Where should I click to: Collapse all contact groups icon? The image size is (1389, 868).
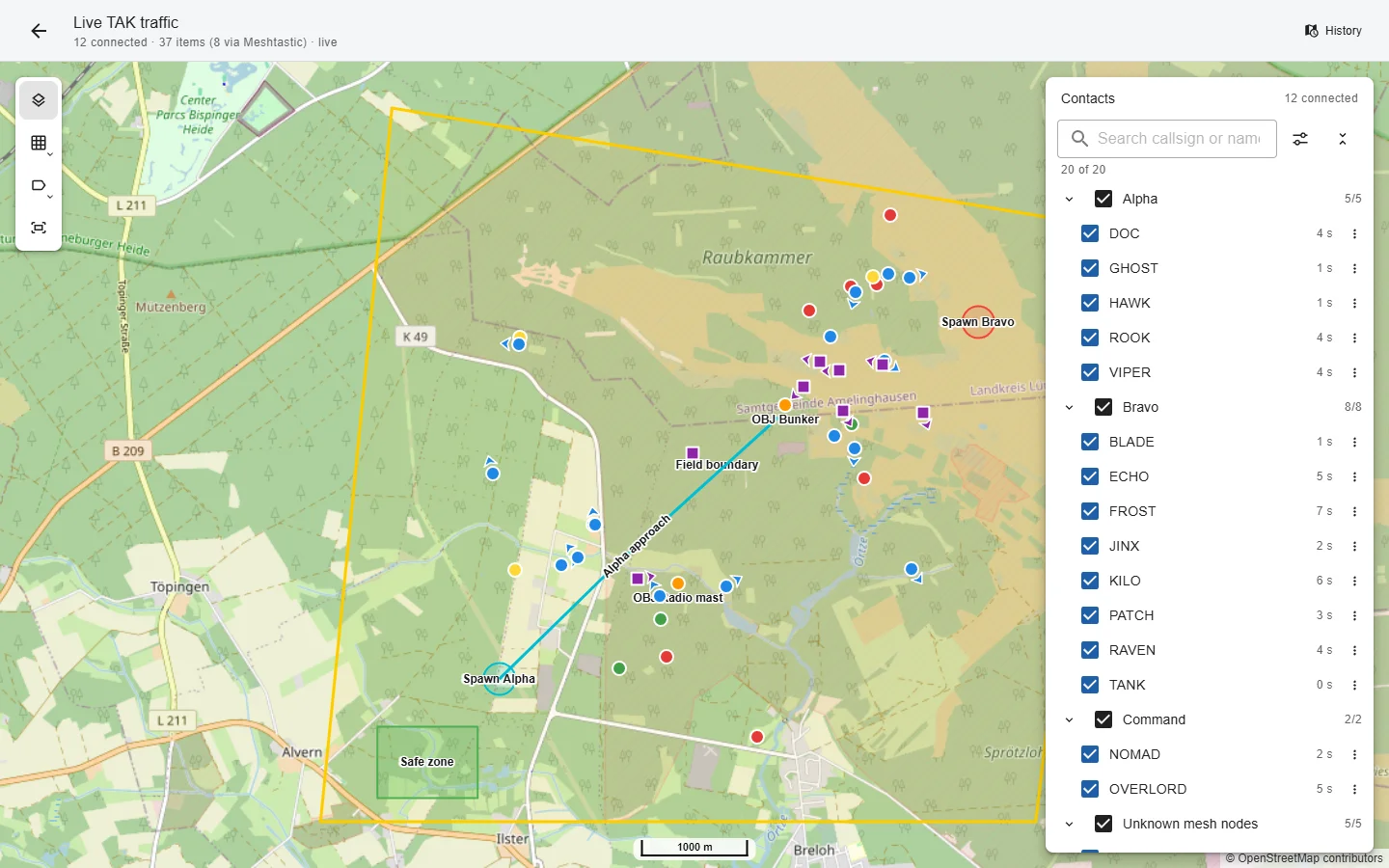tap(1343, 139)
